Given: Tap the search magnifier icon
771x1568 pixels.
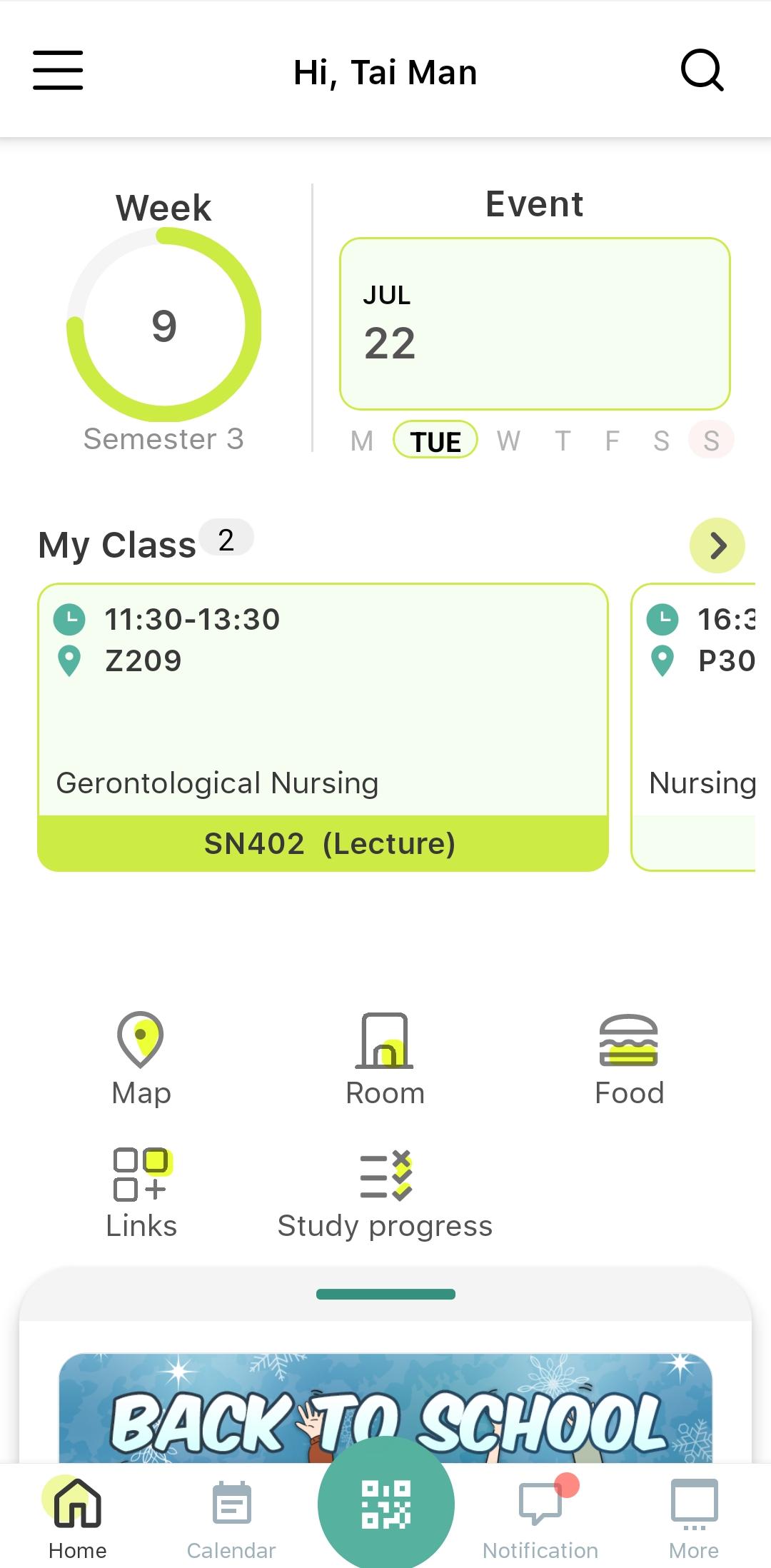Looking at the screenshot, I should tap(702, 70).
